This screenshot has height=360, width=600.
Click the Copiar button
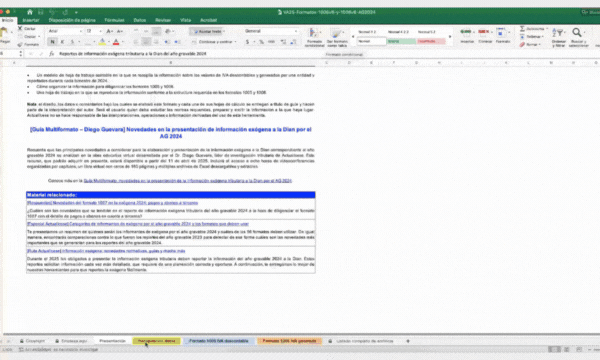click(x=29, y=37)
